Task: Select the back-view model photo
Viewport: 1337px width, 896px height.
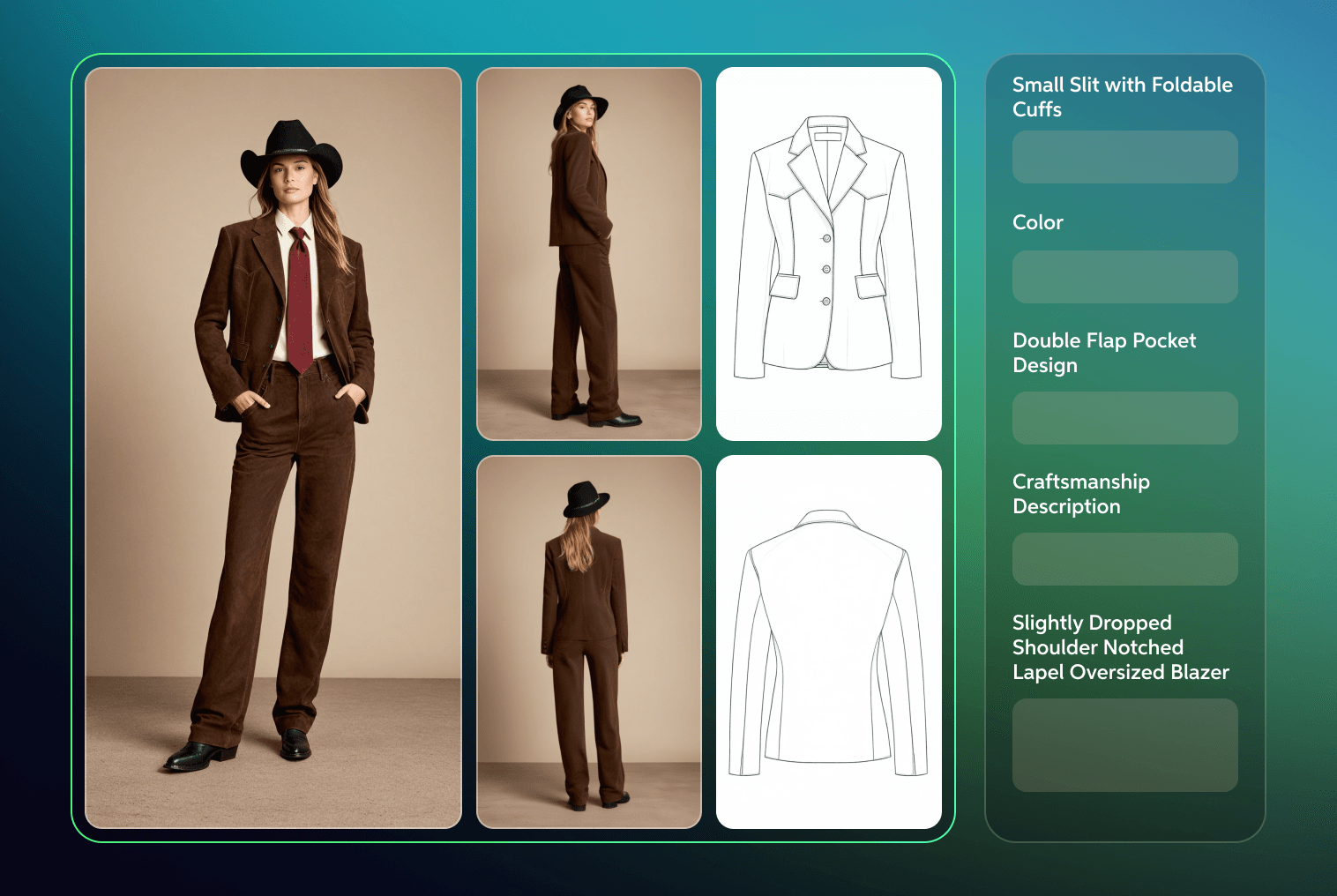Action: tap(589, 642)
